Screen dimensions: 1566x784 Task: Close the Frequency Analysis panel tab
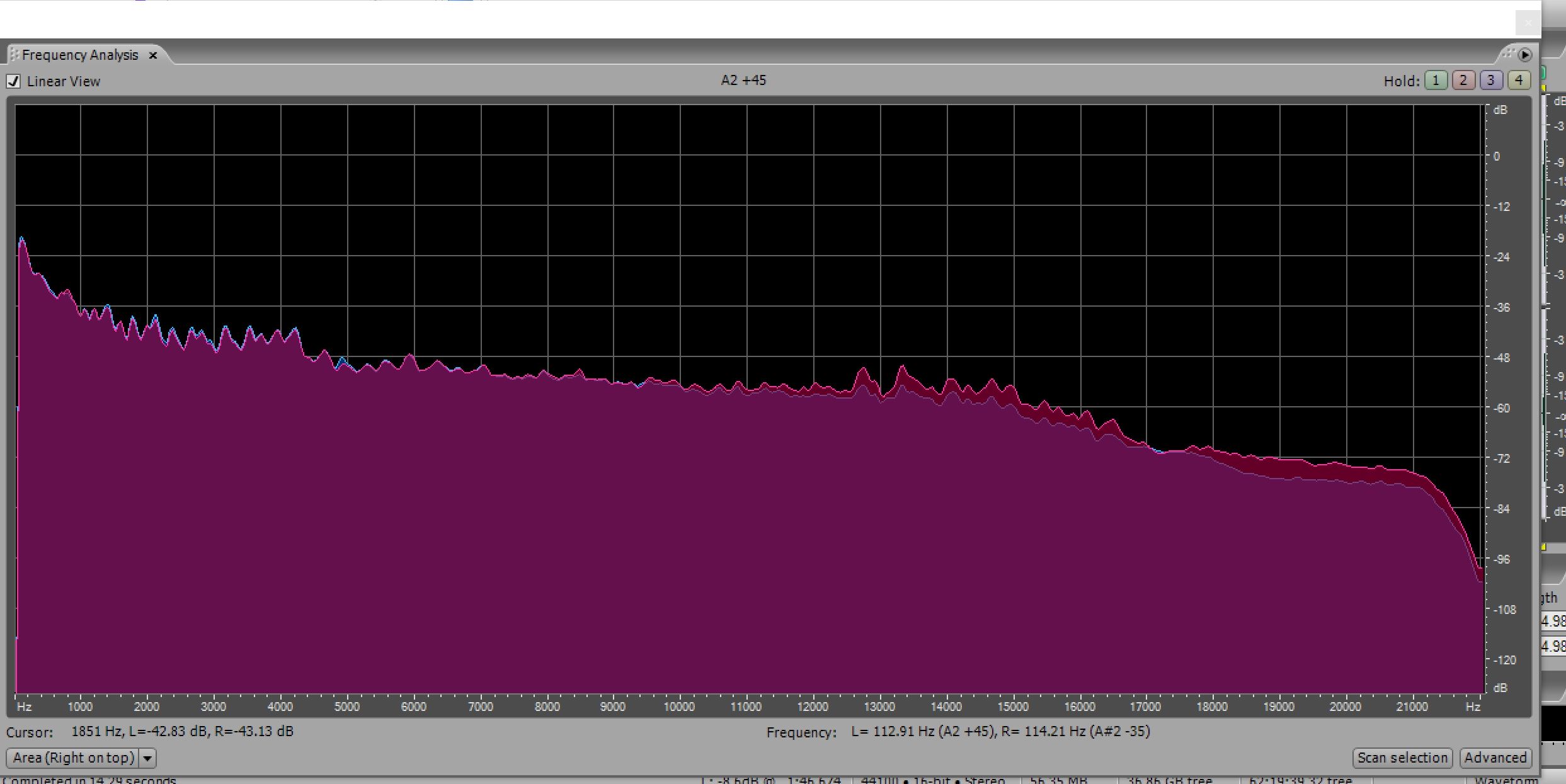pos(152,55)
